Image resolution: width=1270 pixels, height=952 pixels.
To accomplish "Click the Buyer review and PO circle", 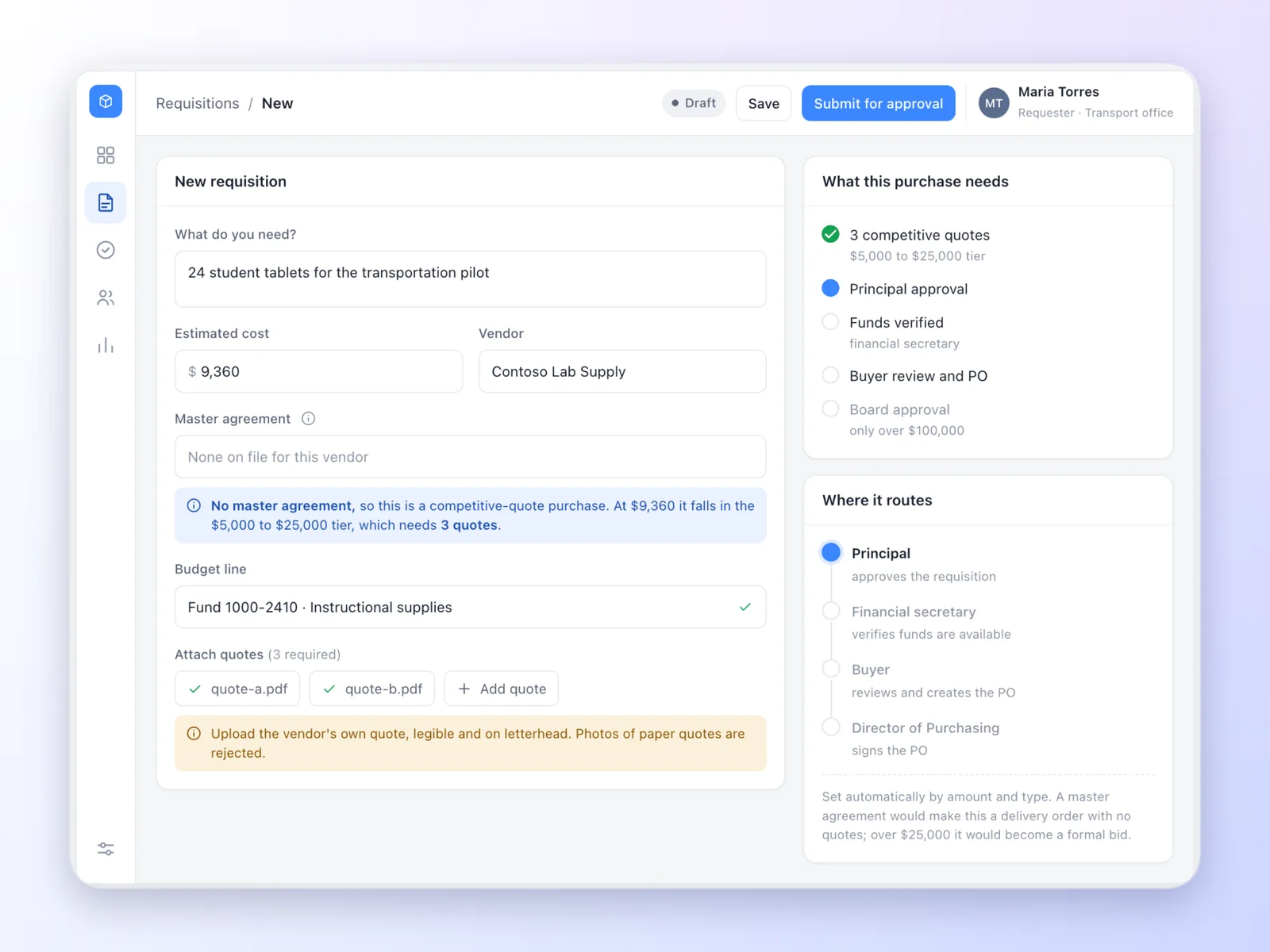I will [830, 375].
